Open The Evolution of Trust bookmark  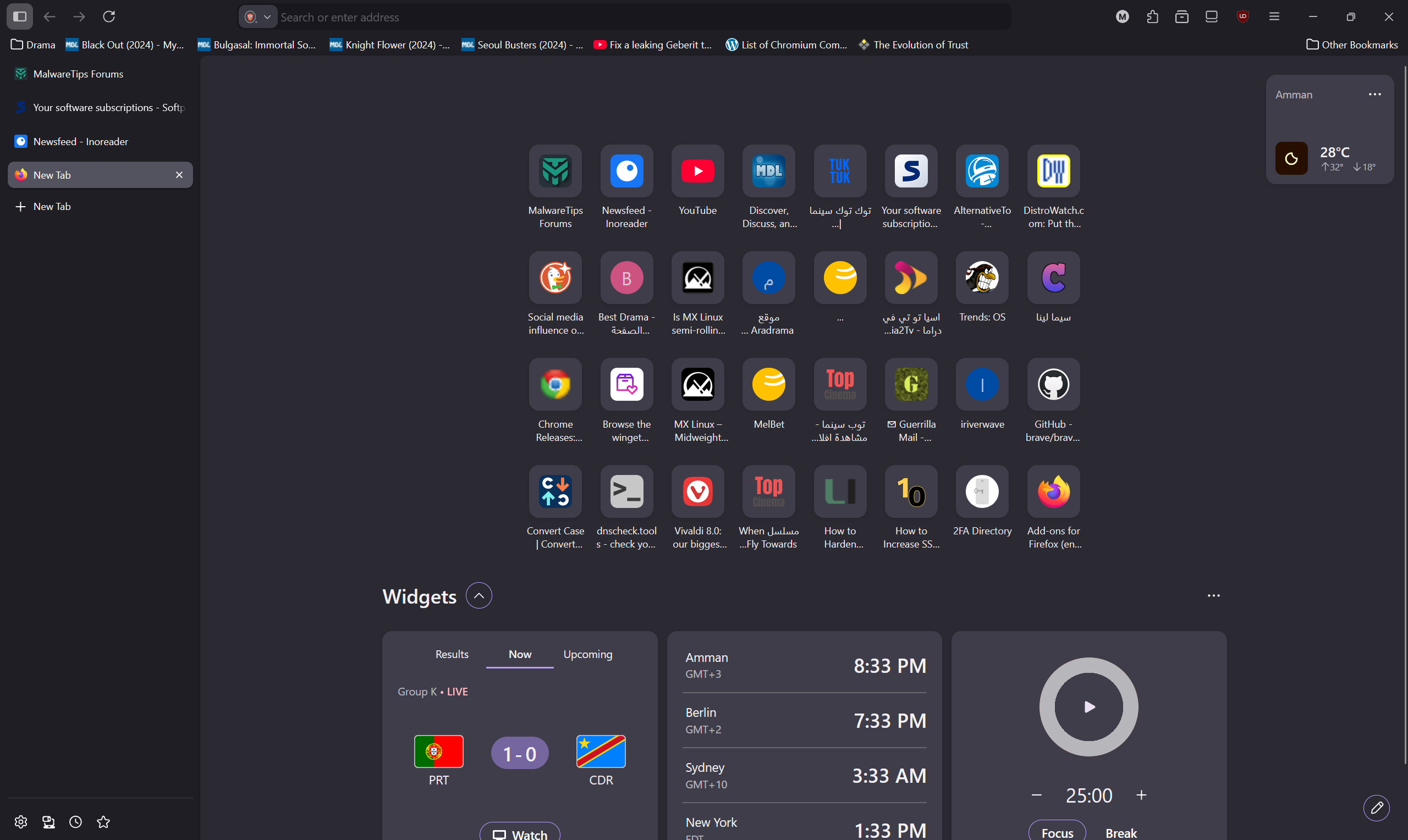click(x=913, y=45)
